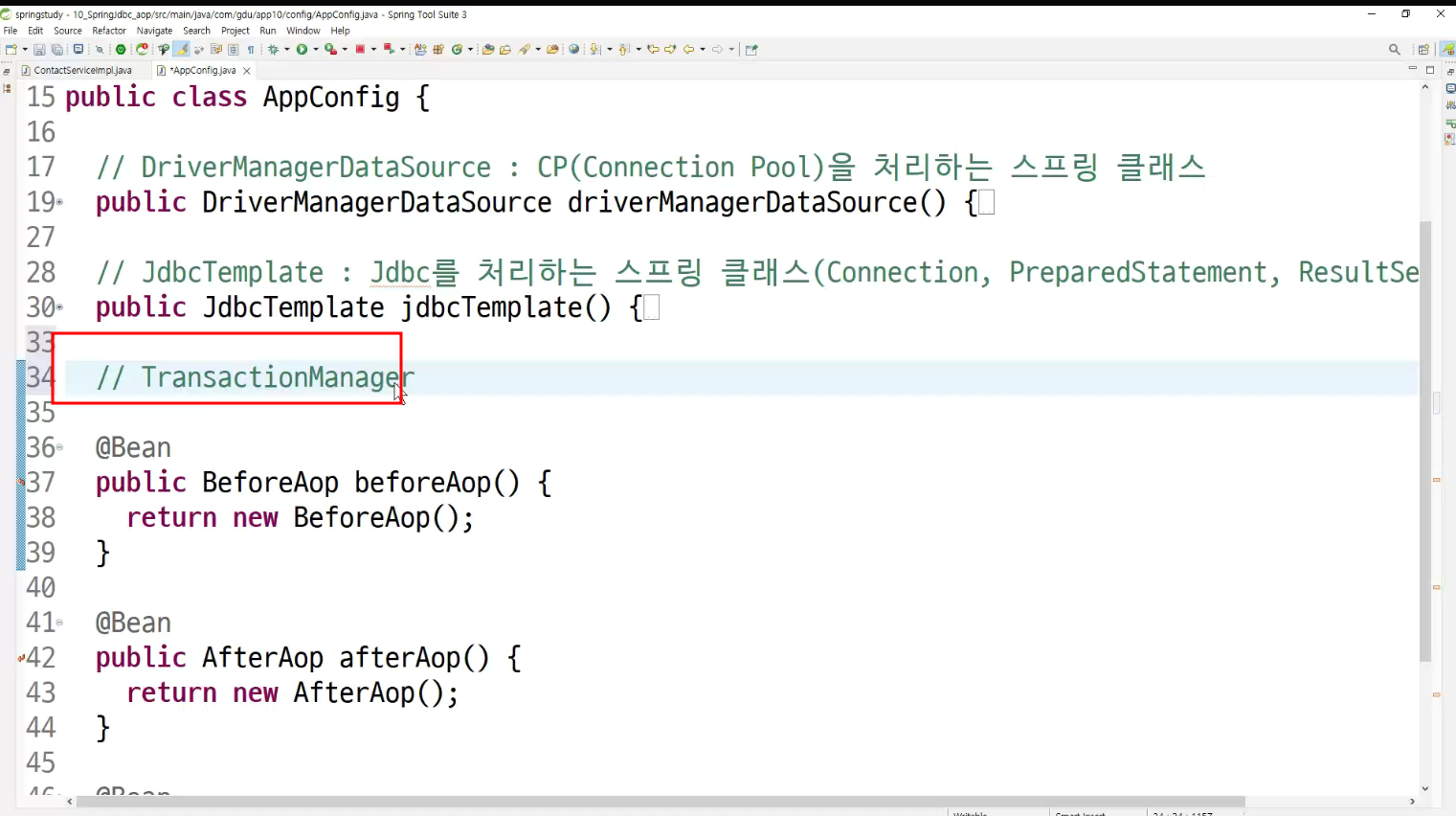Click the Previous Annotation up arrow icon
Screen dimensions: 1456x816
(x=624, y=49)
